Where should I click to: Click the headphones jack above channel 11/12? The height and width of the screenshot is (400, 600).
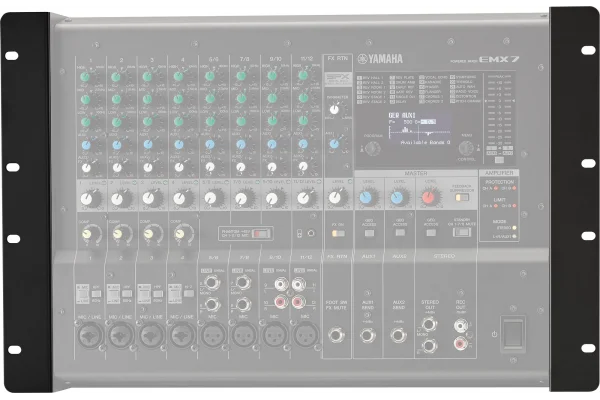(x=311, y=233)
